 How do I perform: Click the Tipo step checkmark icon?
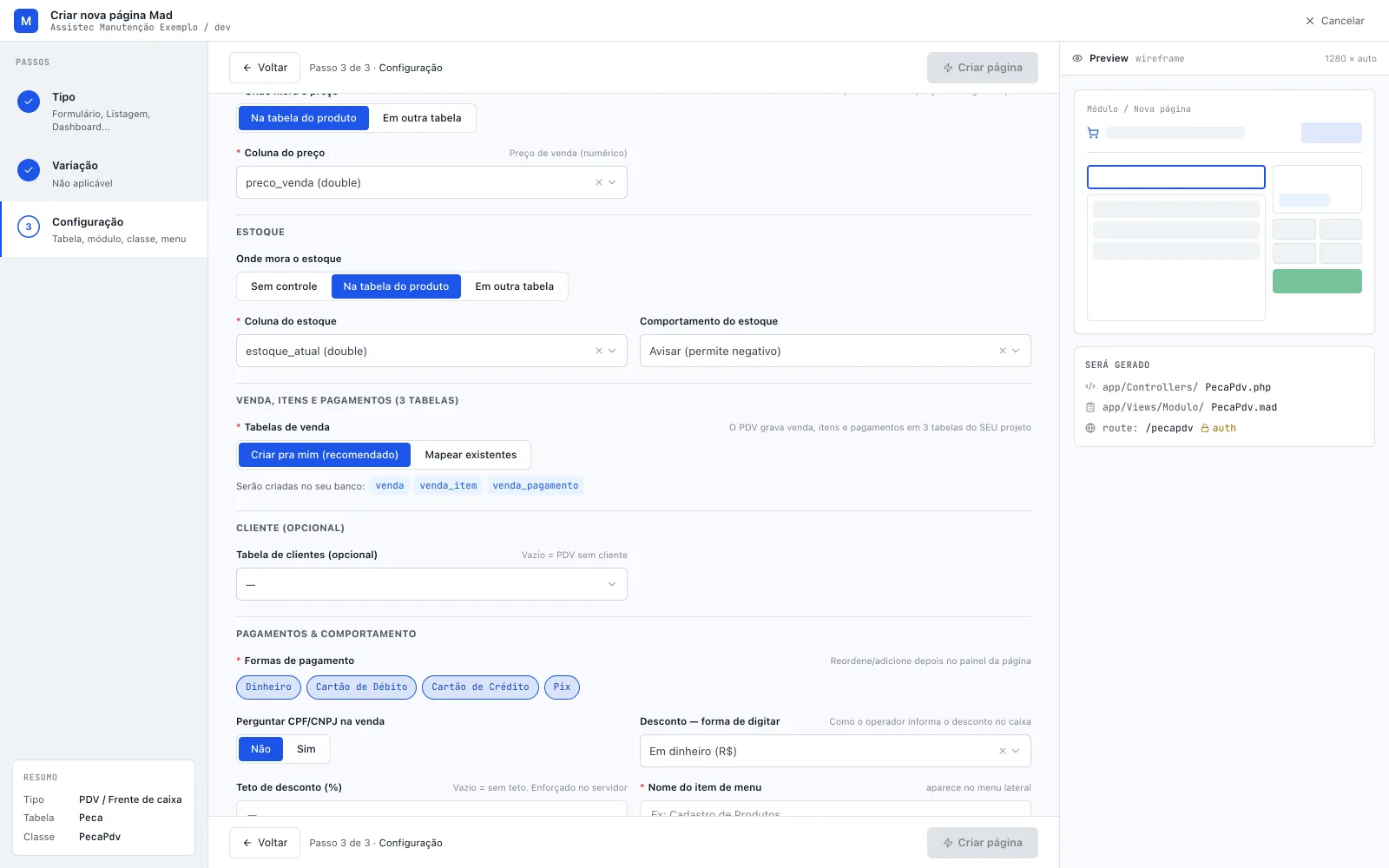29,102
